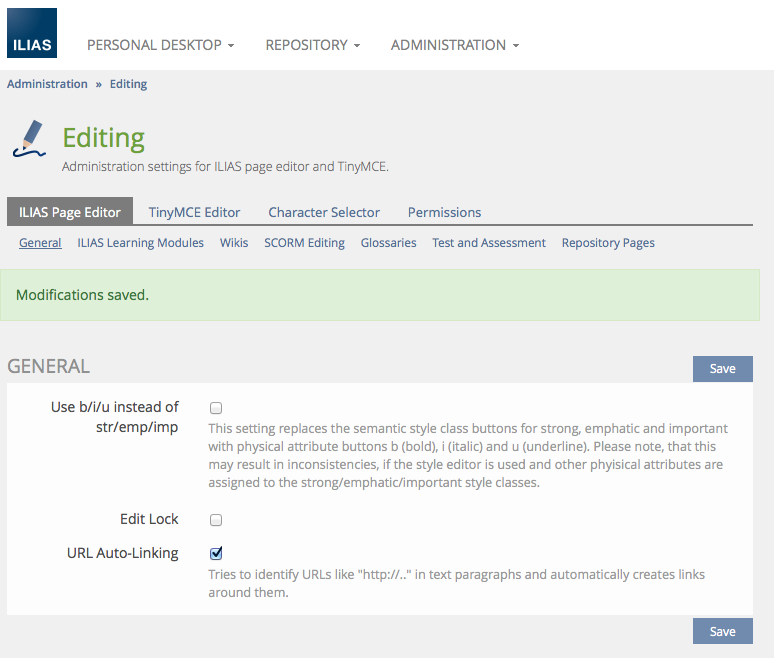Open the Administration dropdown menu
The width and height of the screenshot is (774, 658).
(454, 45)
